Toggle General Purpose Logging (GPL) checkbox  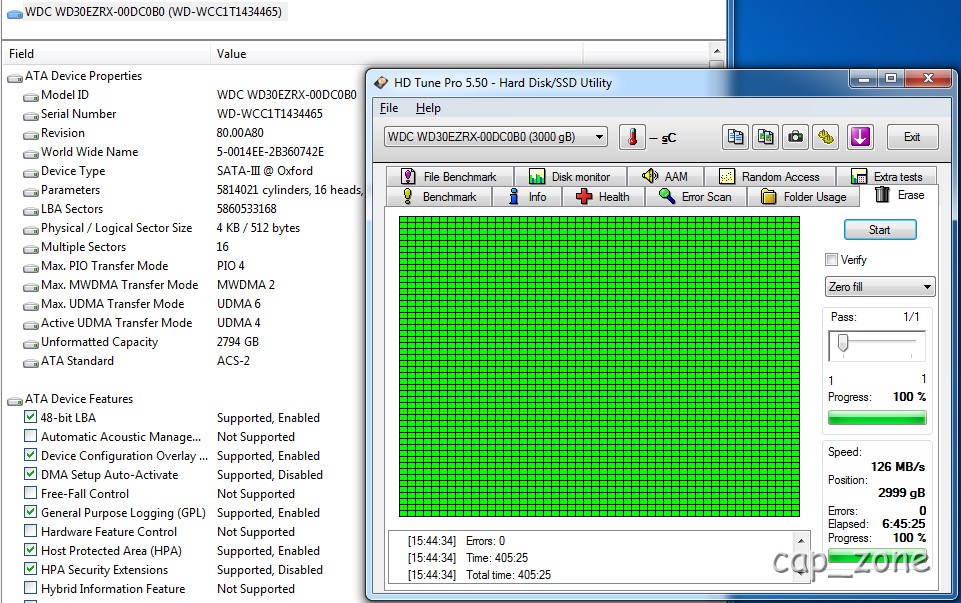click(30, 512)
